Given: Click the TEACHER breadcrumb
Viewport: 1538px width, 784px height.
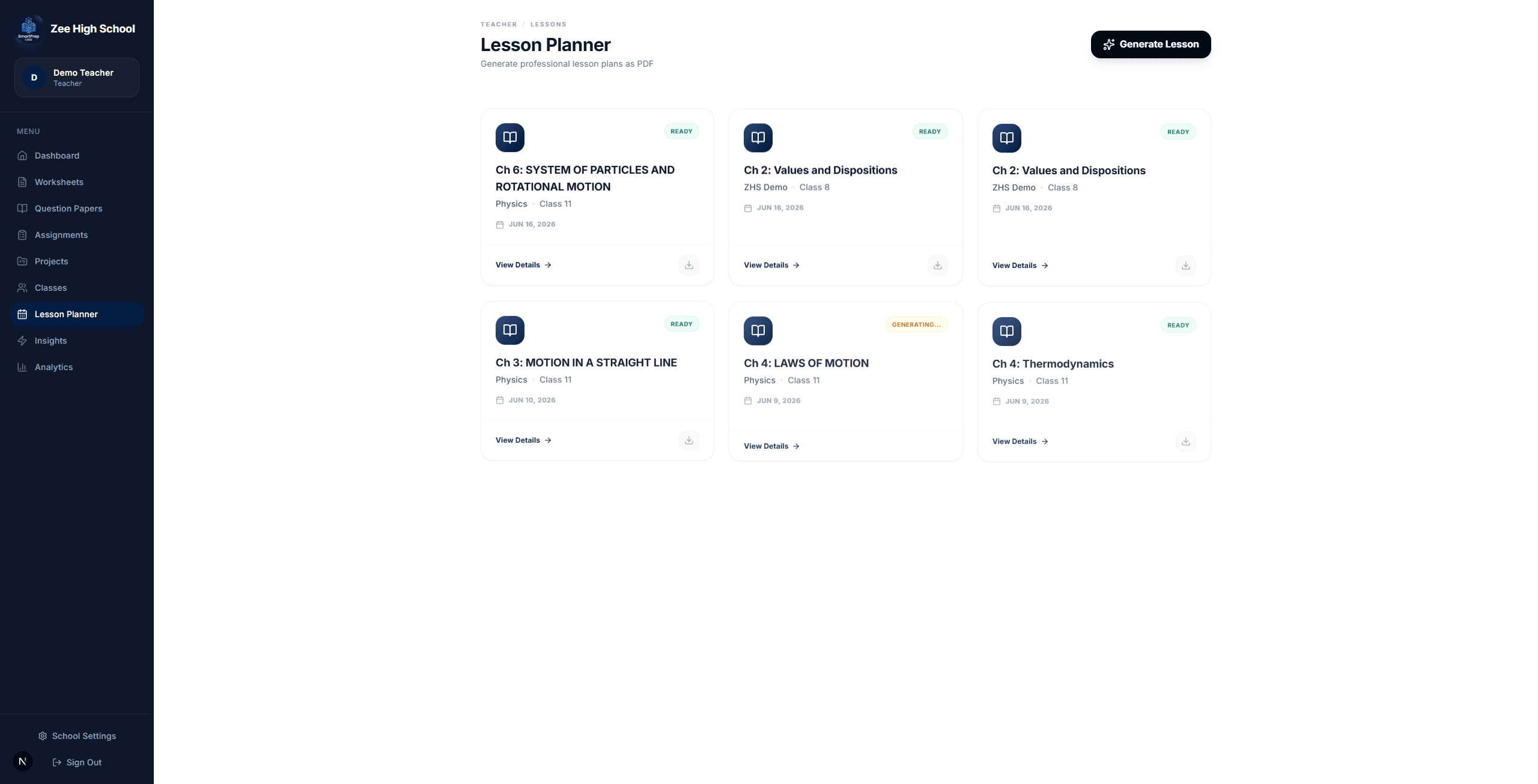Looking at the screenshot, I should pos(499,25).
